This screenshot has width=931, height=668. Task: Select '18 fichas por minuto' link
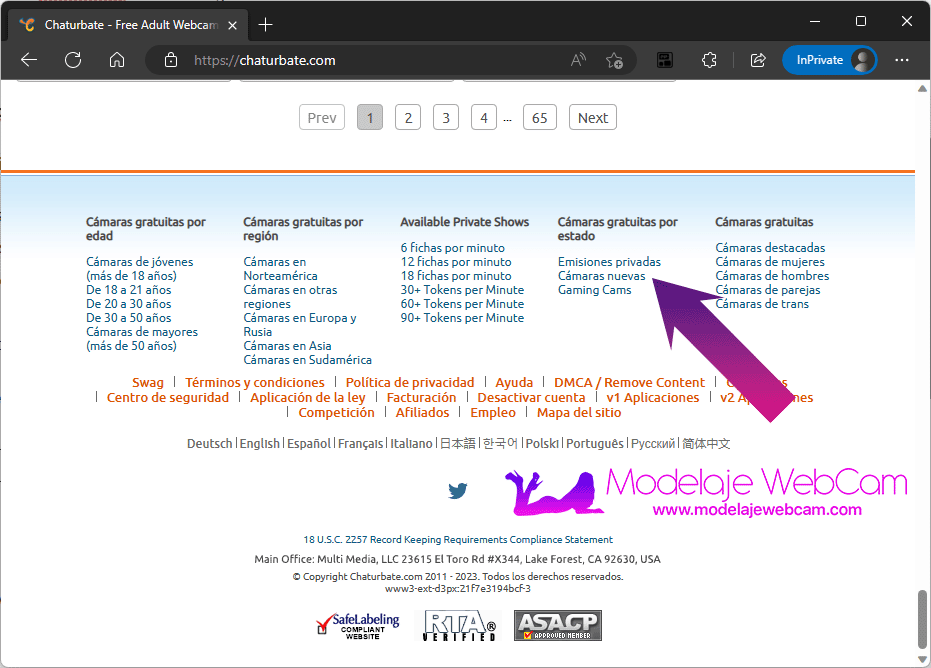click(456, 276)
